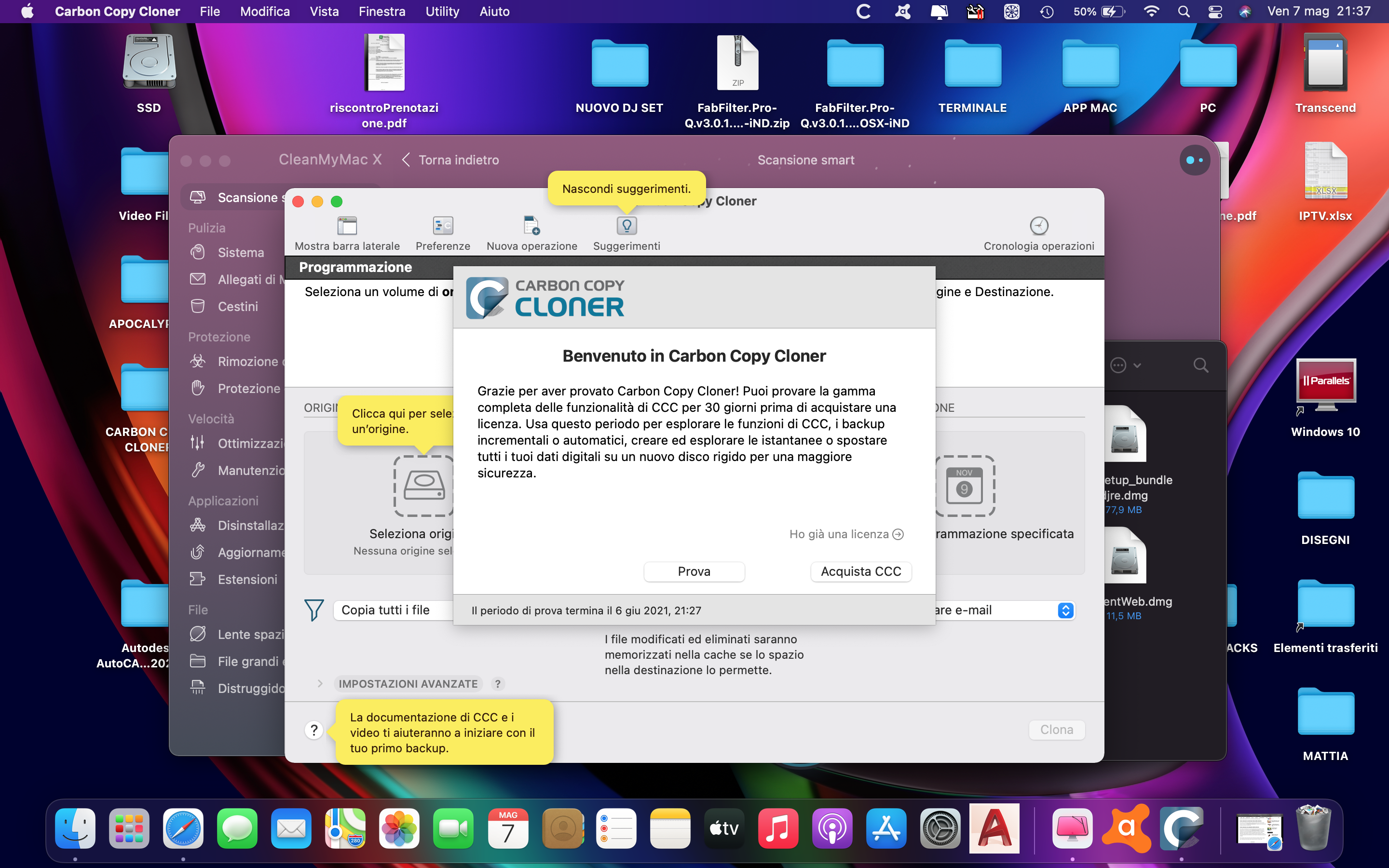Click the Nuova operazione toolbar icon

tap(531, 226)
